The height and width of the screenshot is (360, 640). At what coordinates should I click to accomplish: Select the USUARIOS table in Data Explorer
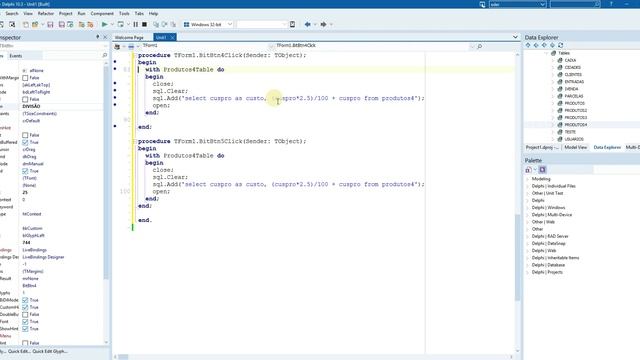click(573, 139)
